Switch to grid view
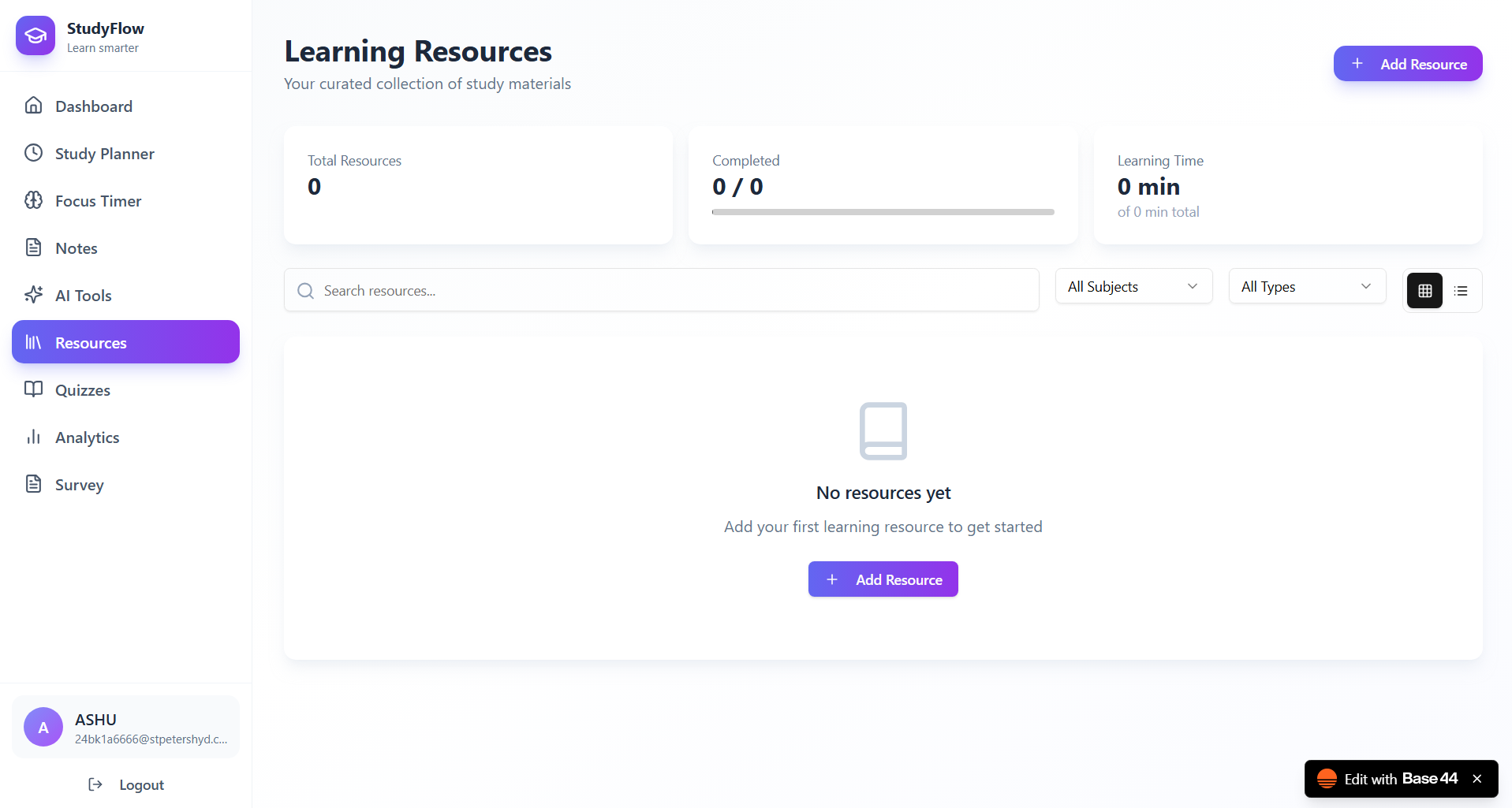 1425,291
